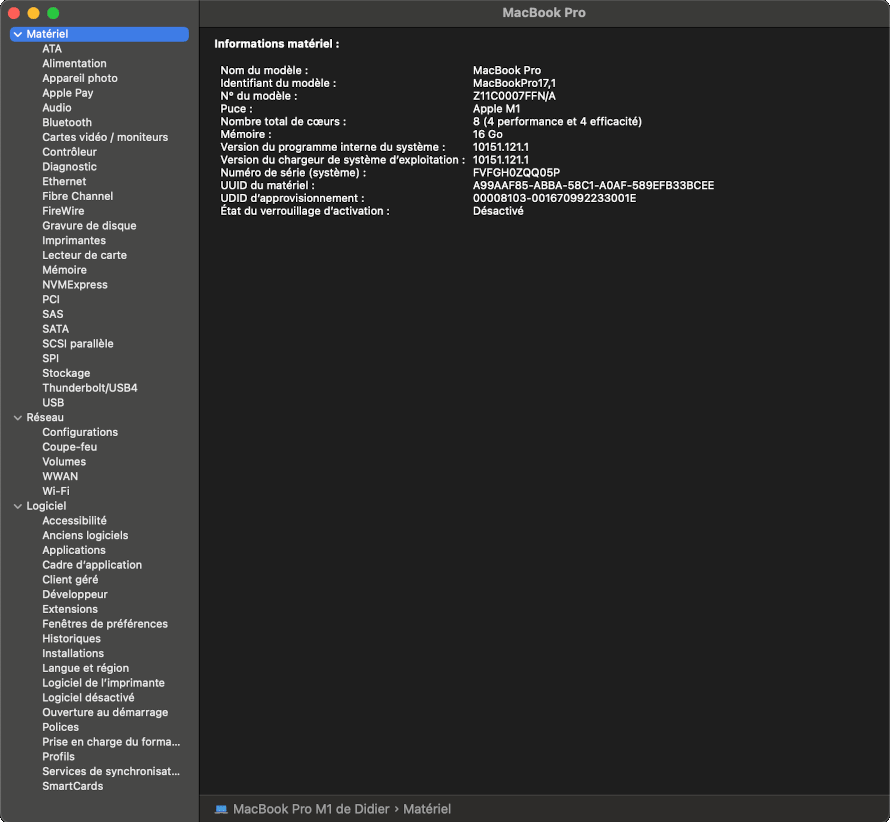Viewport: 890px width, 822px height.
Task: Open the Coupe-feu entry
Action: [x=69, y=447]
